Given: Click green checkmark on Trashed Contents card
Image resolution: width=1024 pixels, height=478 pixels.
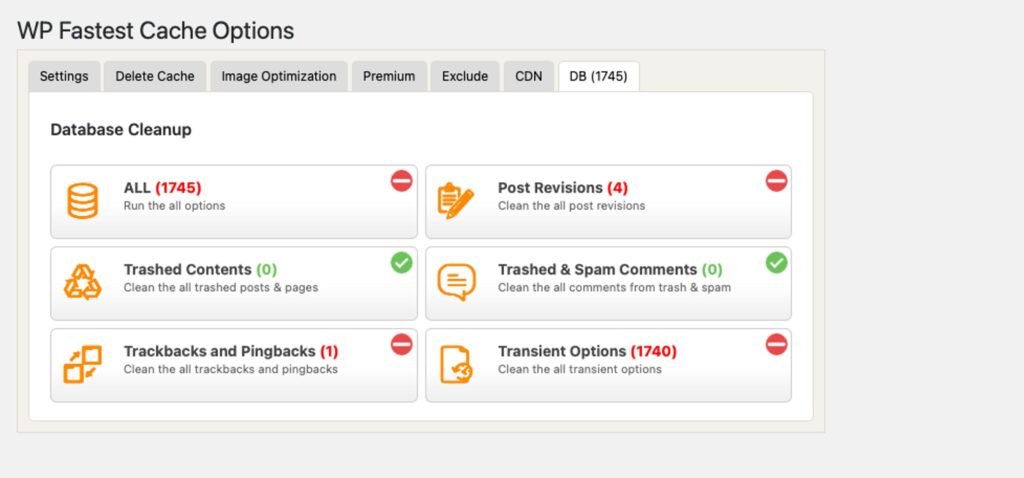Looking at the screenshot, I should (401, 263).
